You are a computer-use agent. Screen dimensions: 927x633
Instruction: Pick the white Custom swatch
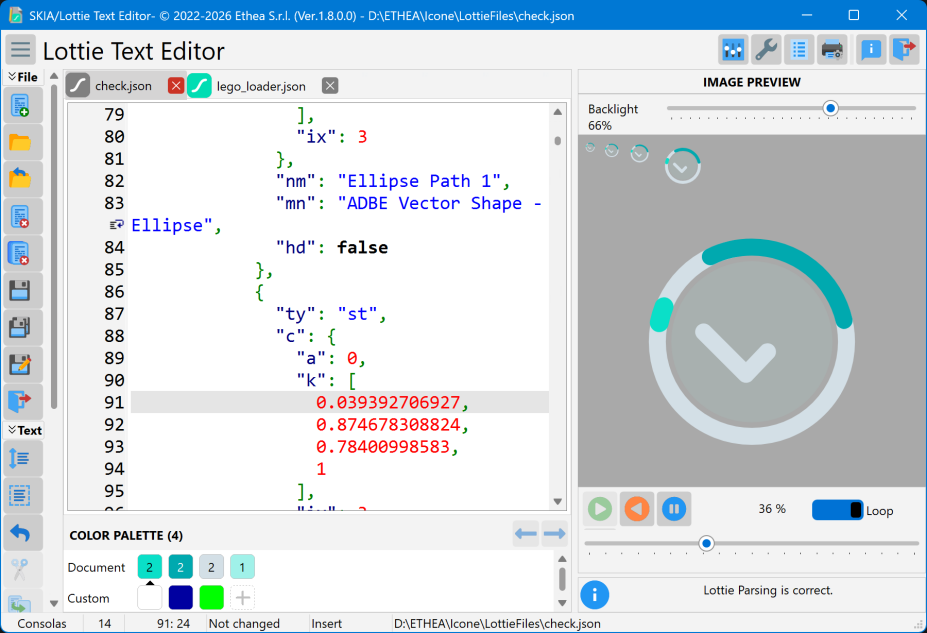coord(150,598)
